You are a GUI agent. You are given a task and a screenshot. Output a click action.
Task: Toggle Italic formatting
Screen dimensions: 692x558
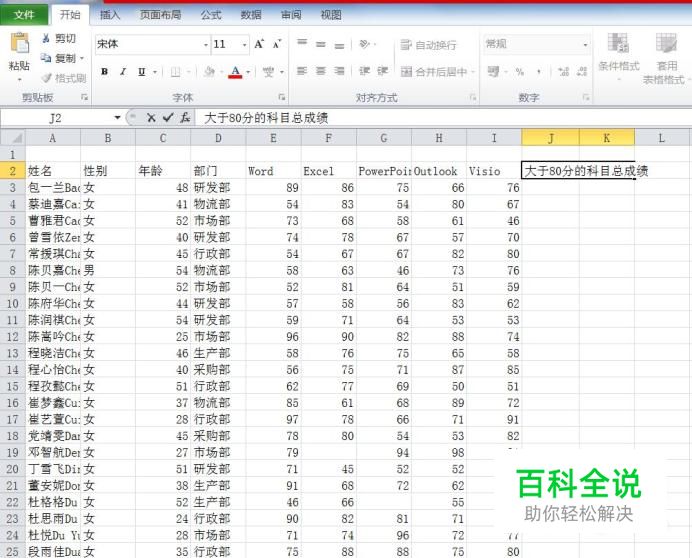tap(123, 72)
